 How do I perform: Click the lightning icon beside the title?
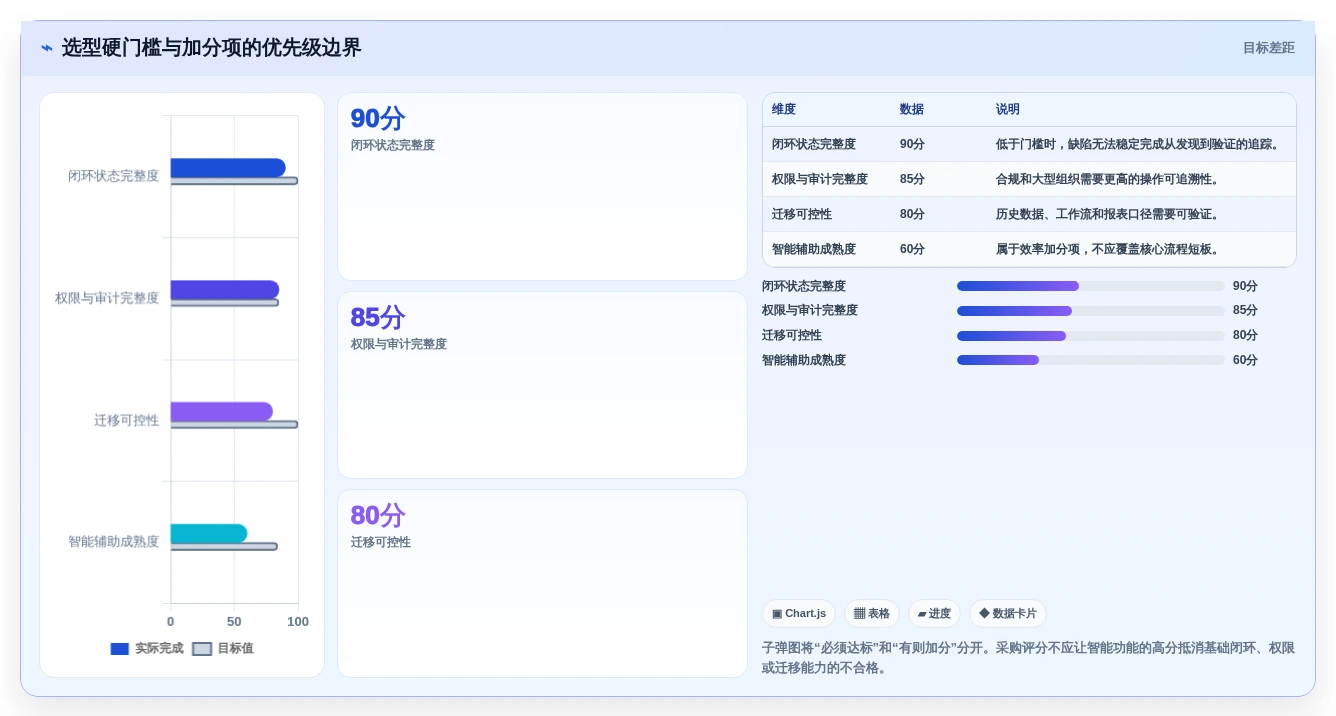(46, 48)
